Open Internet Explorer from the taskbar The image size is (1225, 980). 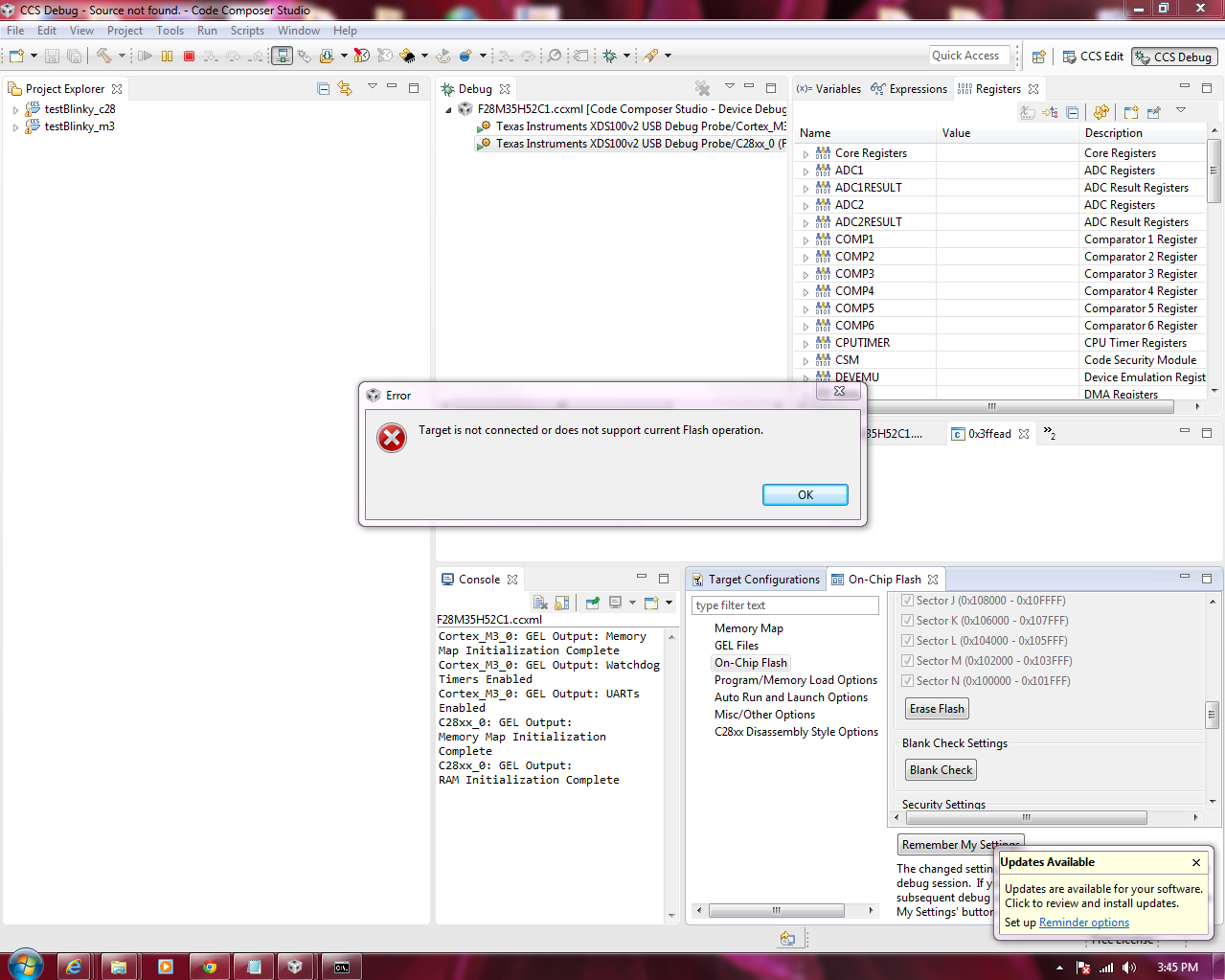74,967
